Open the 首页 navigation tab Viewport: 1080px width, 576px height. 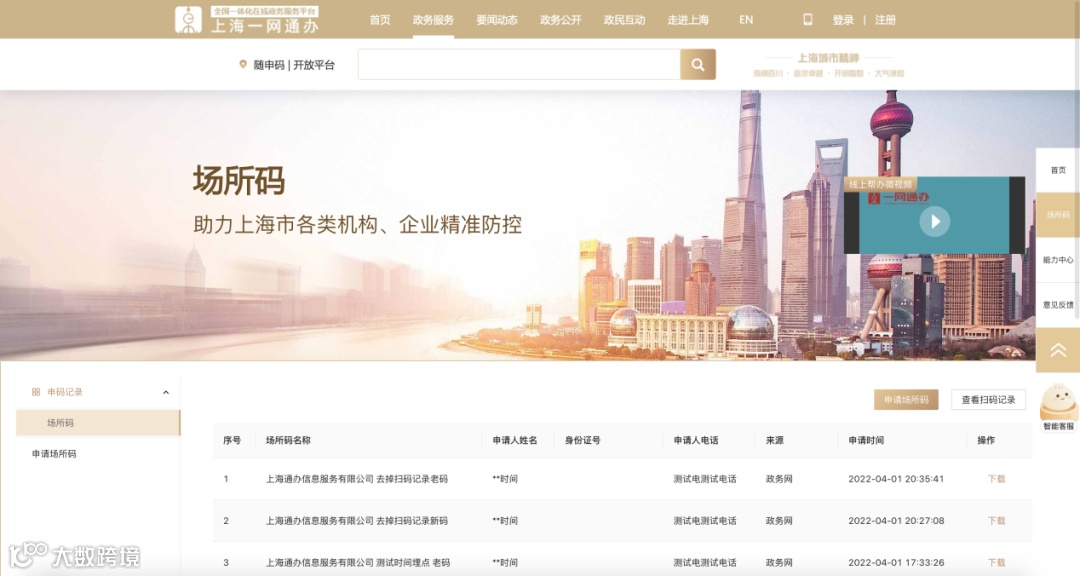click(x=380, y=20)
